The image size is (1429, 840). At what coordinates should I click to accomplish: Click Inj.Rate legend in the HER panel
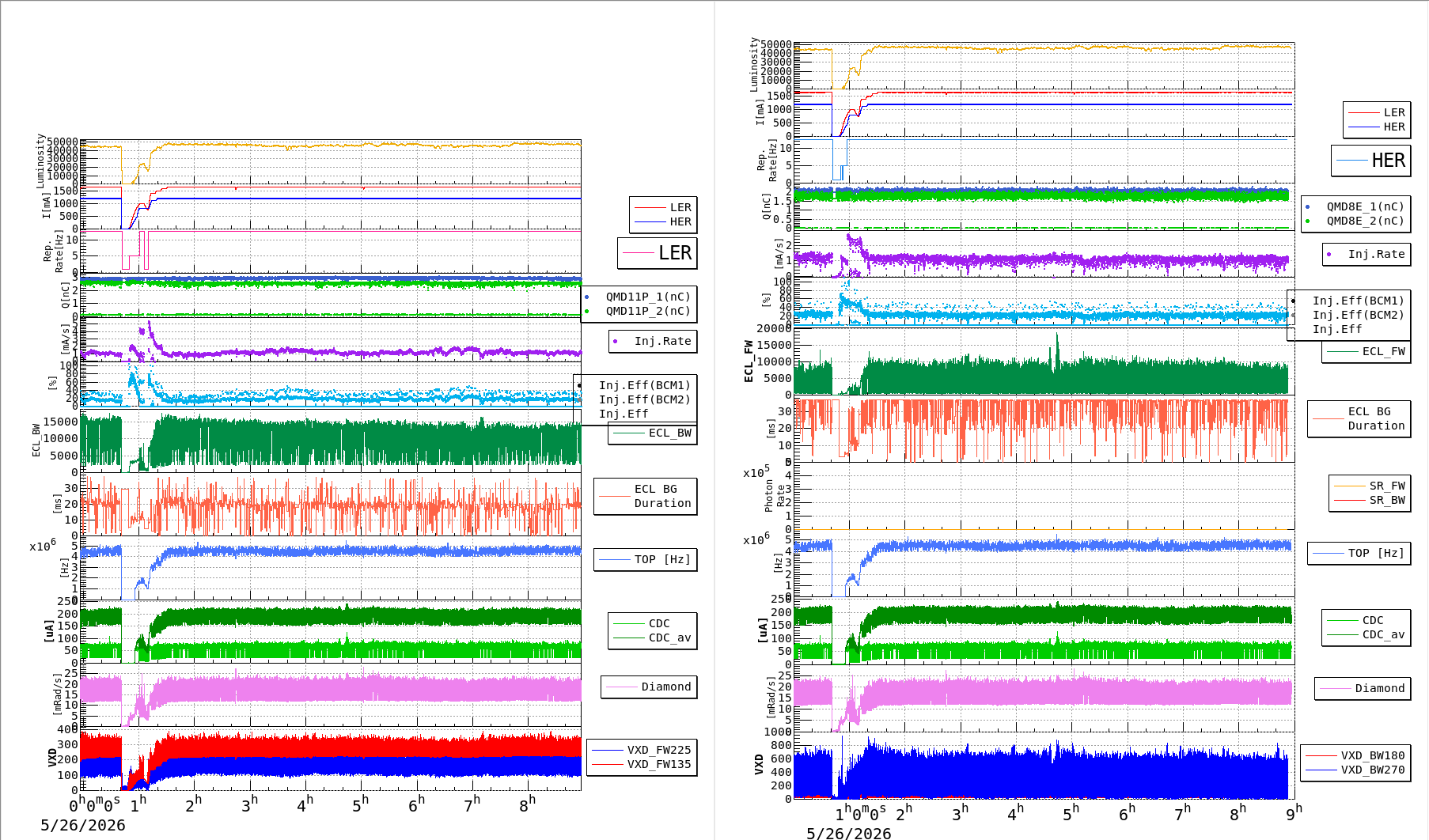(1376, 254)
